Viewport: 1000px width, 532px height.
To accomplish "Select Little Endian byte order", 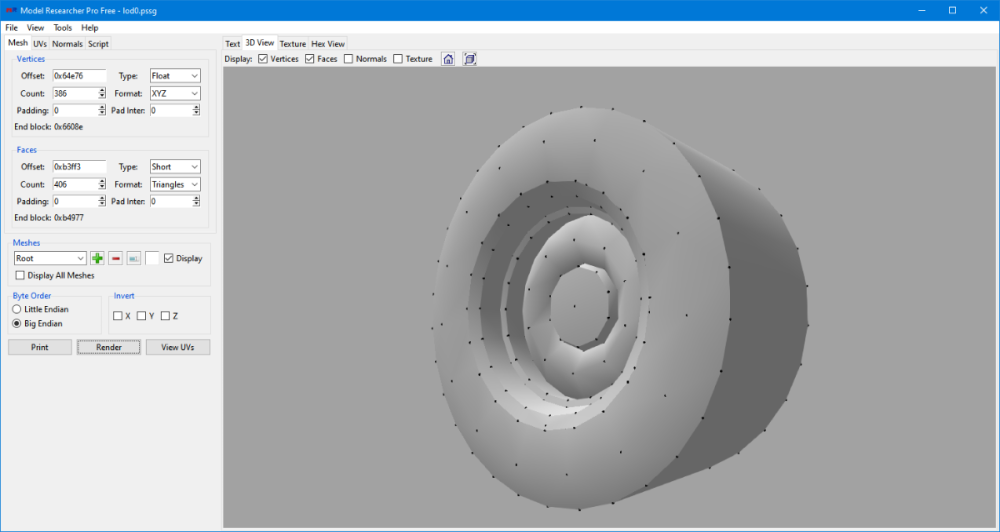I will pos(17,309).
